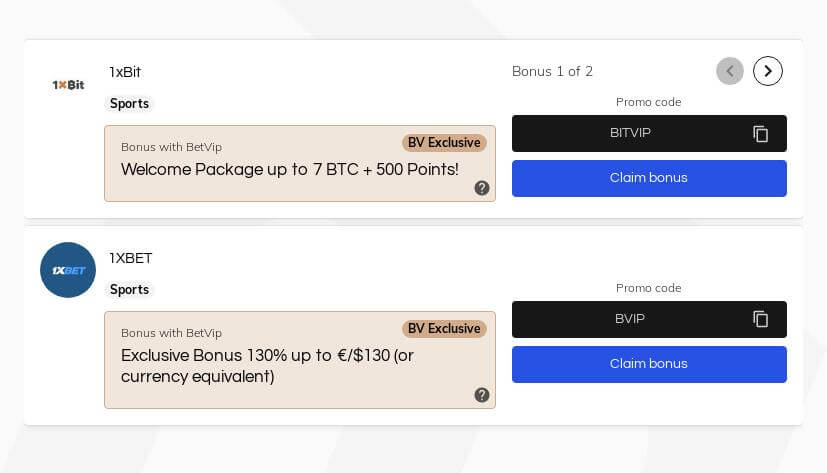
Task: Click the Sports tag under 1XBET
Action: pyautogui.click(x=129, y=289)
